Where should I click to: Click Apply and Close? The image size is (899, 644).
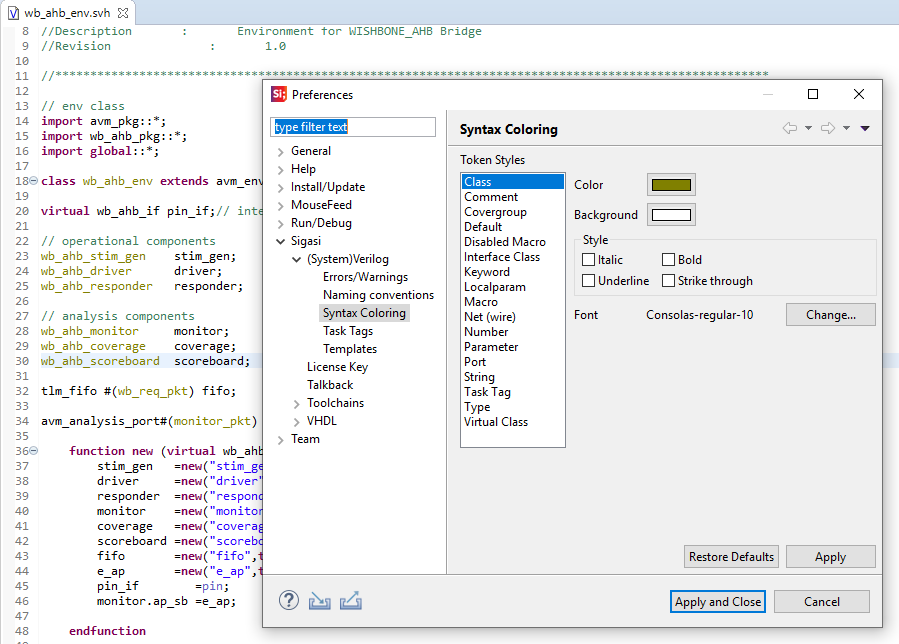point(718,602)
